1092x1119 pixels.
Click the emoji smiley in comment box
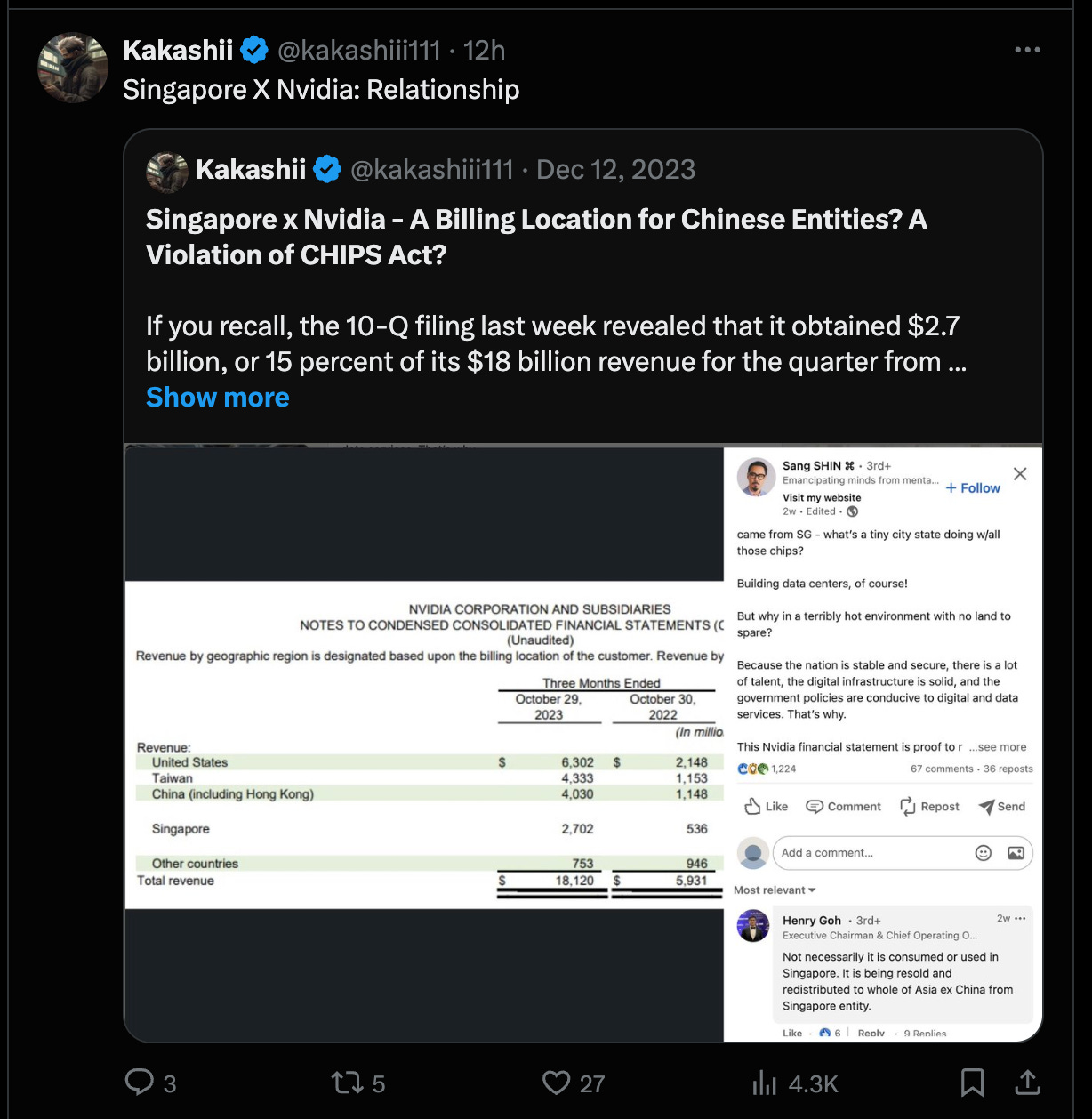point(984,853)
